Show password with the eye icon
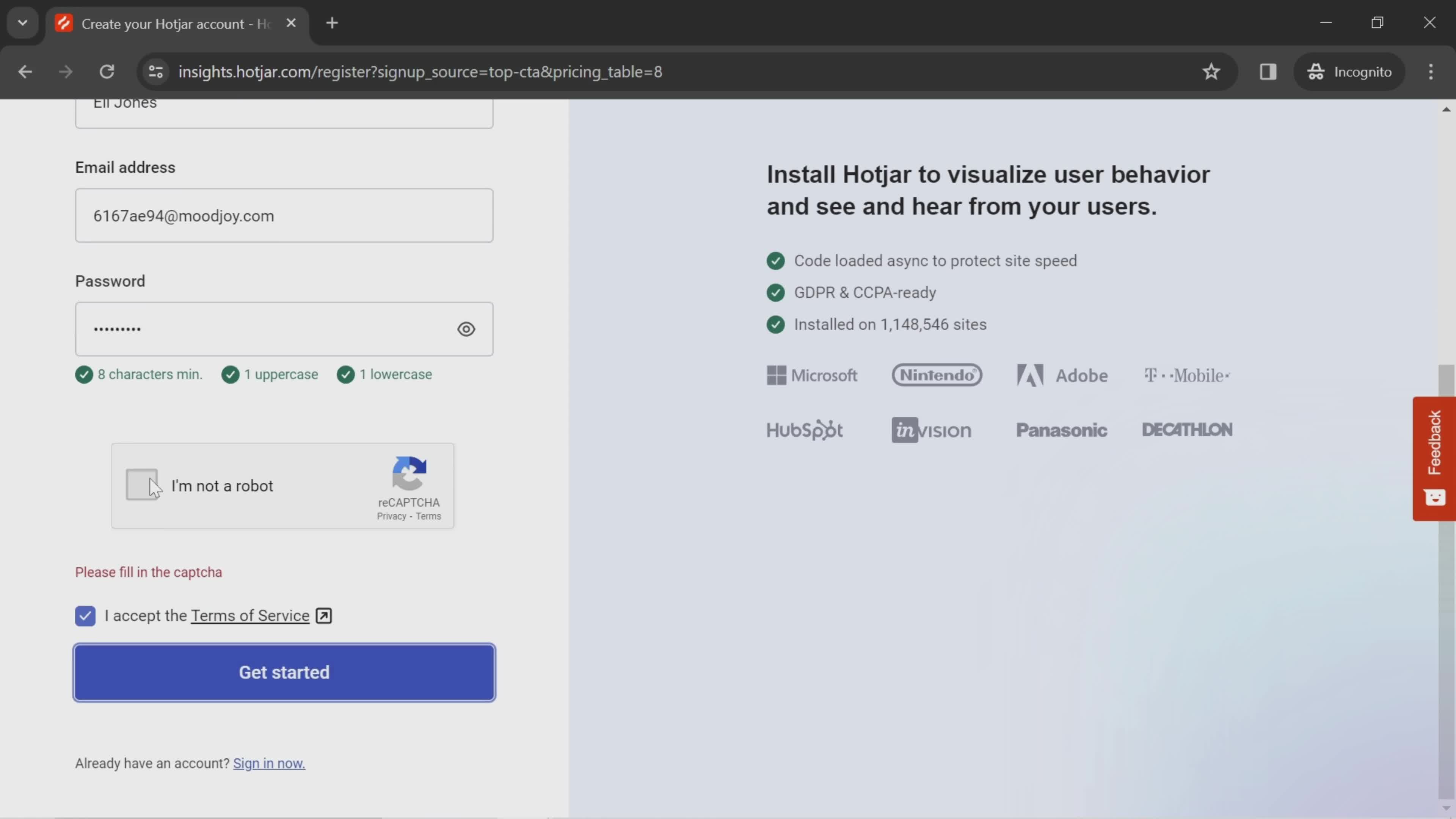 (466, 329)
